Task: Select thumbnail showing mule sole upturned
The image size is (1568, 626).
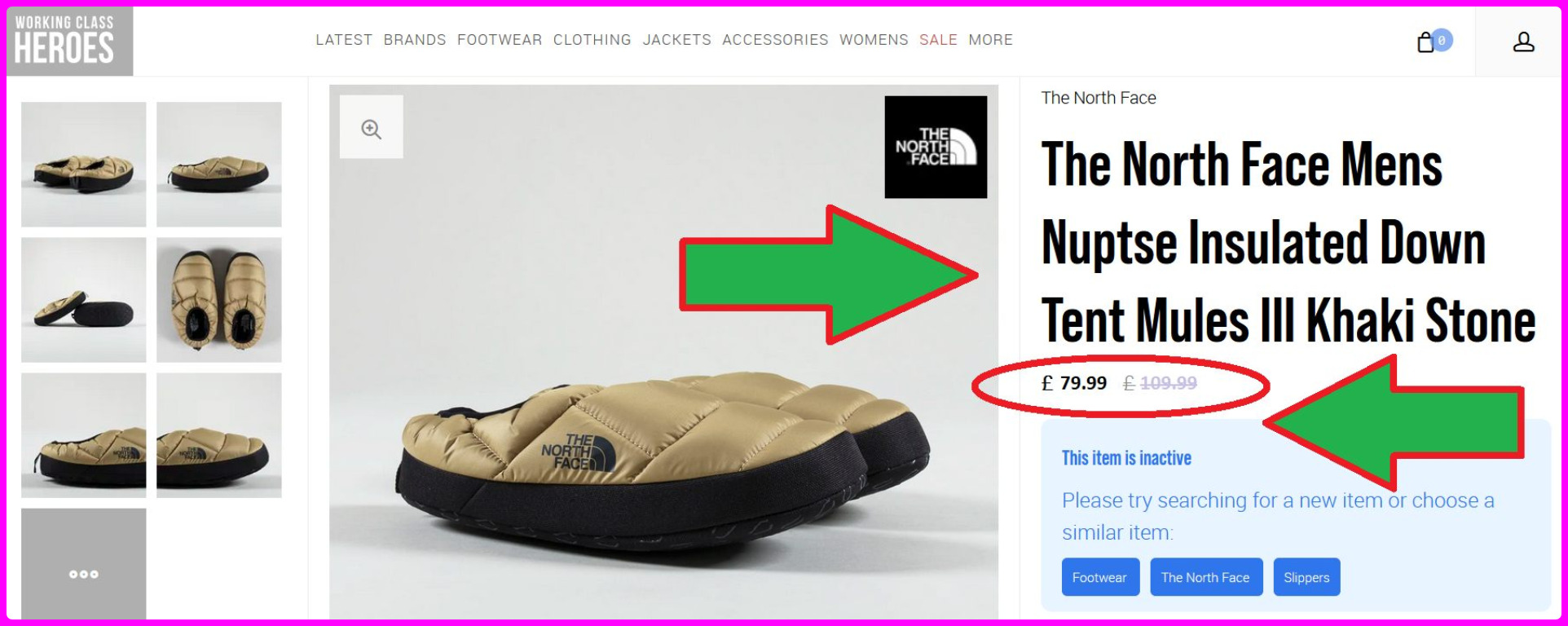Action: tap(84, 300)
